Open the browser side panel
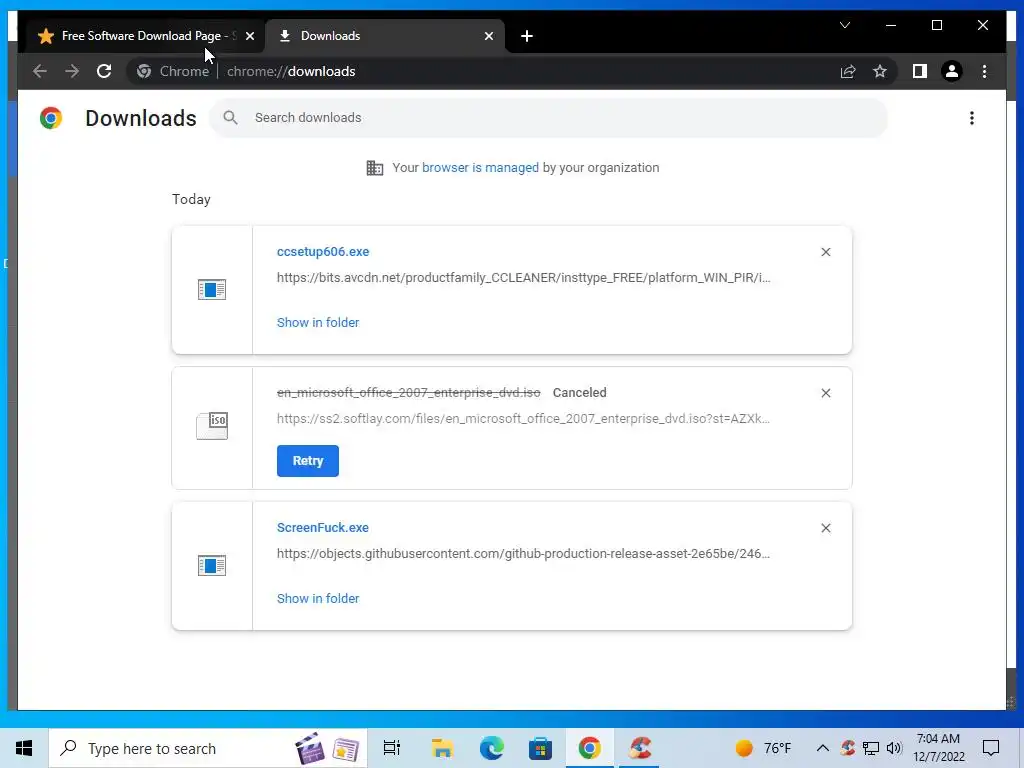This screenshot has width=1024, height=768. pos(920,71)
